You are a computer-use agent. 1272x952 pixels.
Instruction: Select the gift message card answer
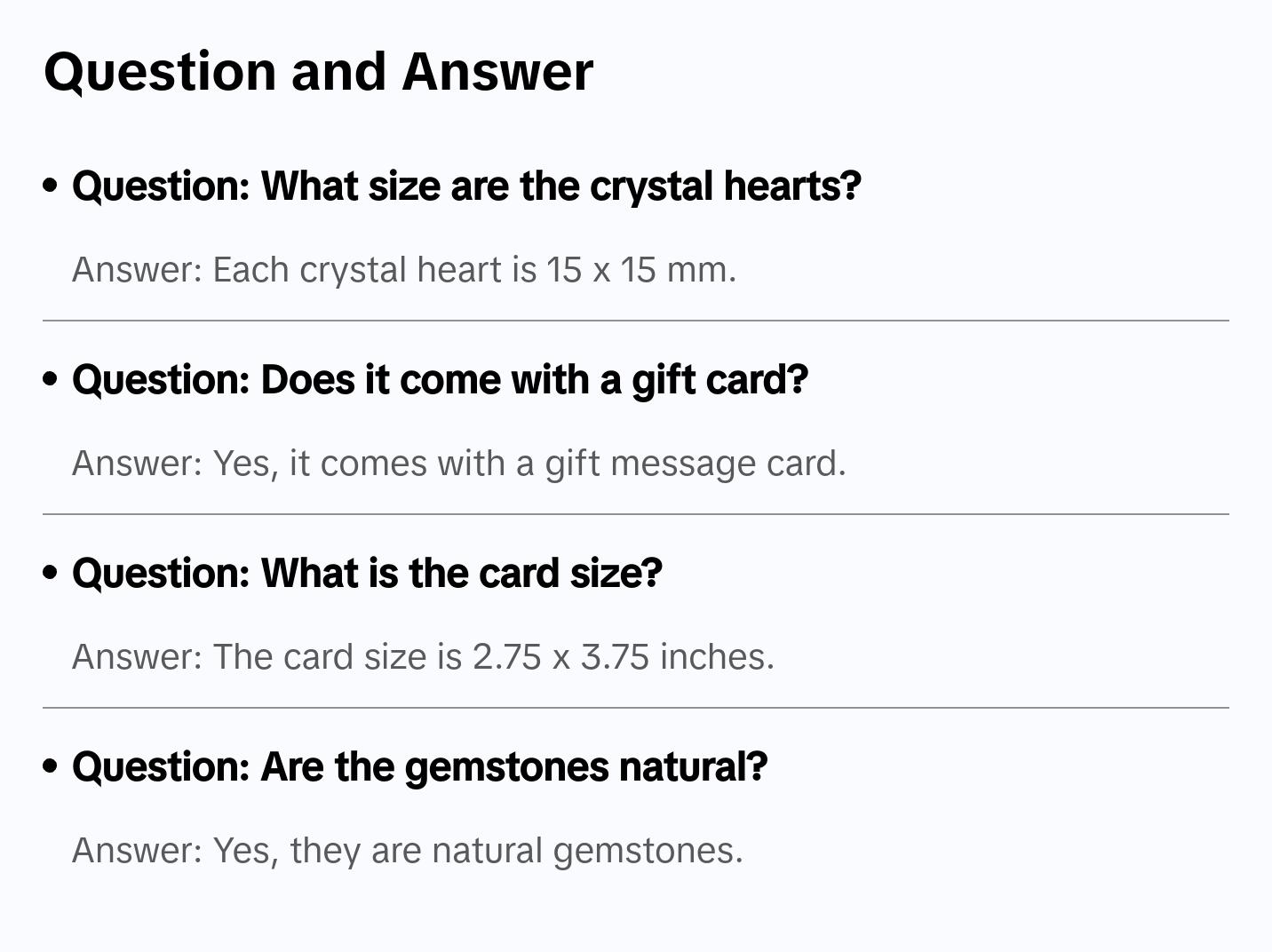coord(458,464)
